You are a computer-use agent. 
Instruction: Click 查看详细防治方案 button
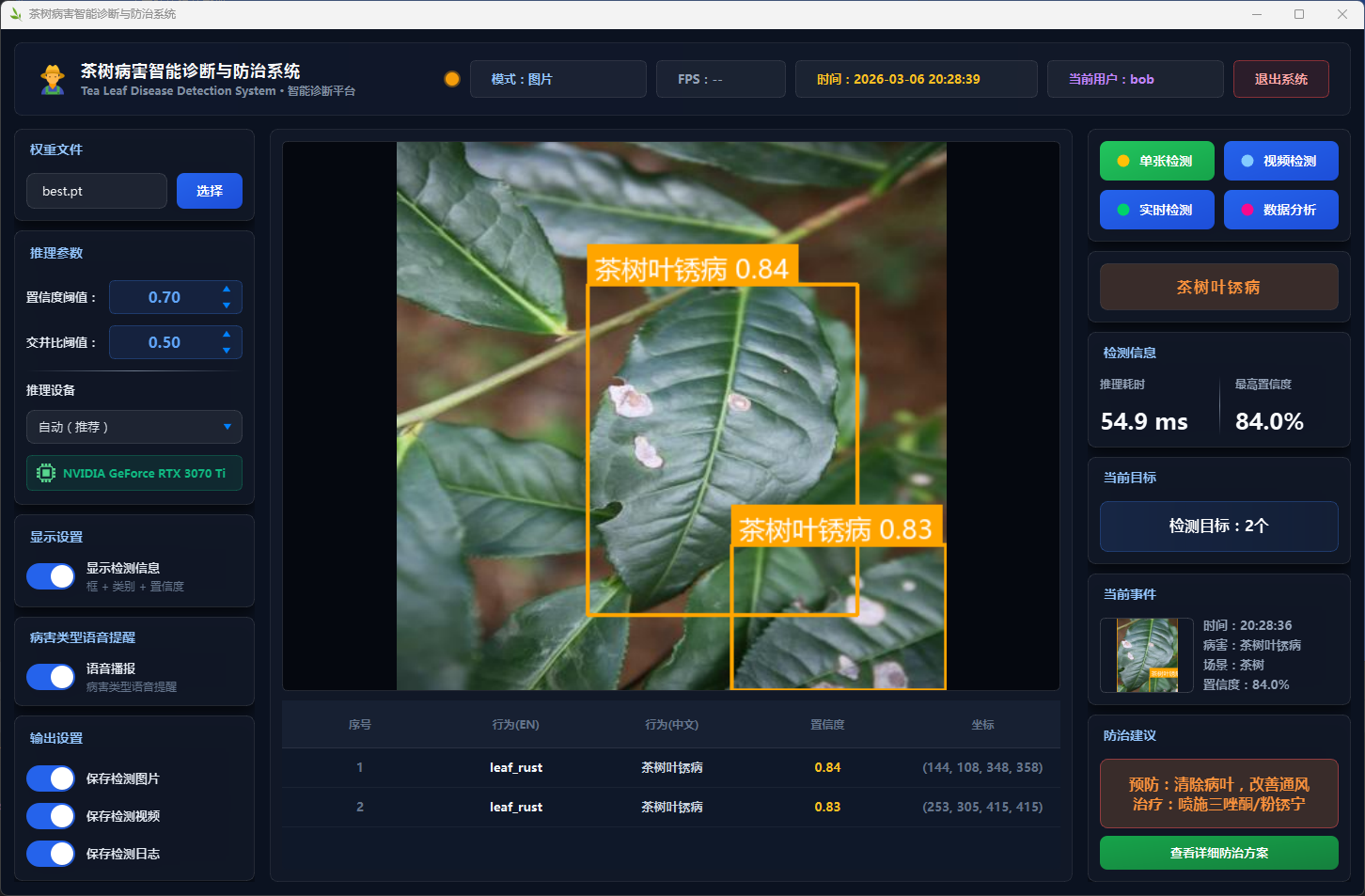point(1218,853)
